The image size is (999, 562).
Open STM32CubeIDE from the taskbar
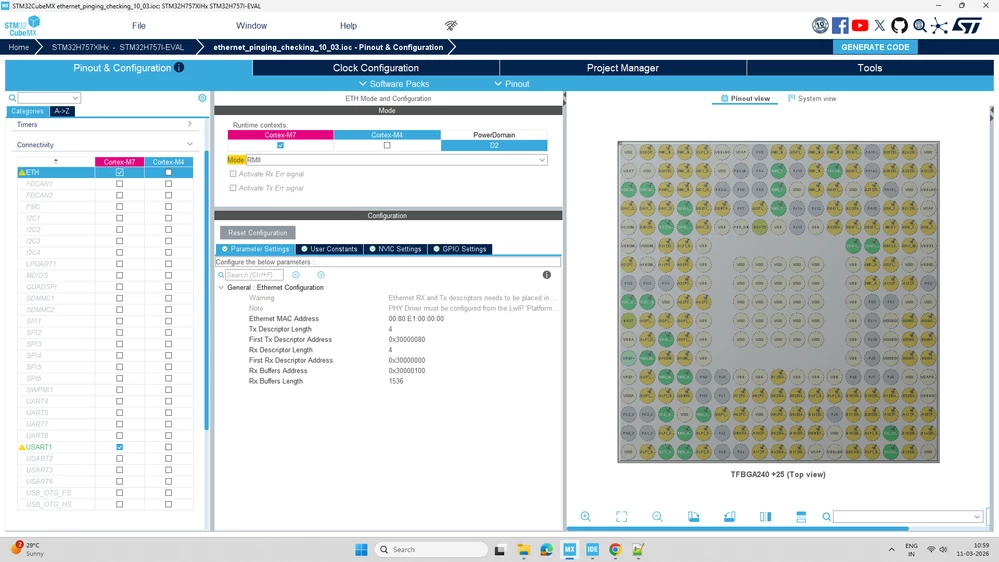[x=592, y=549]
